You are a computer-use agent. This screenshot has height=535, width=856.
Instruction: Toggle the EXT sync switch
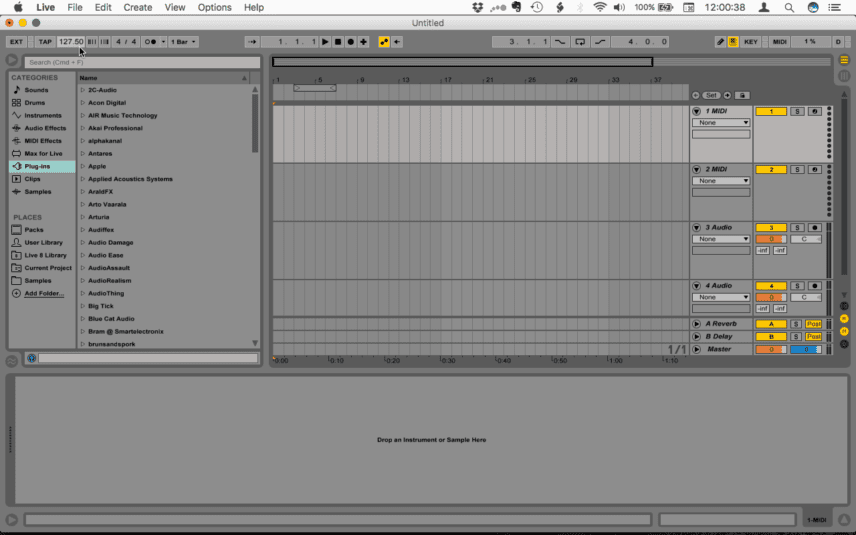tap(16, 41)
